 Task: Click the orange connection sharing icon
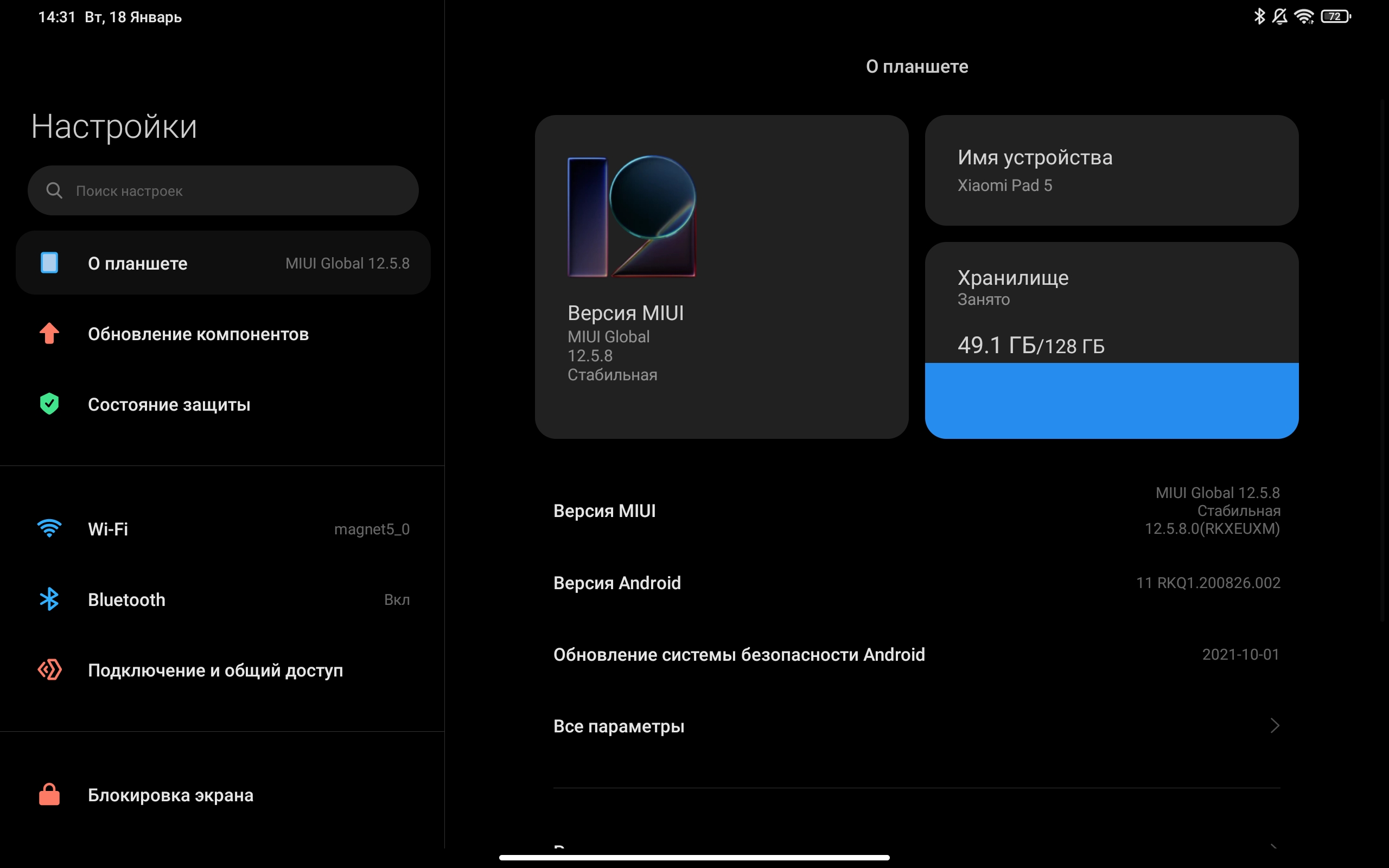coord(49,670)
